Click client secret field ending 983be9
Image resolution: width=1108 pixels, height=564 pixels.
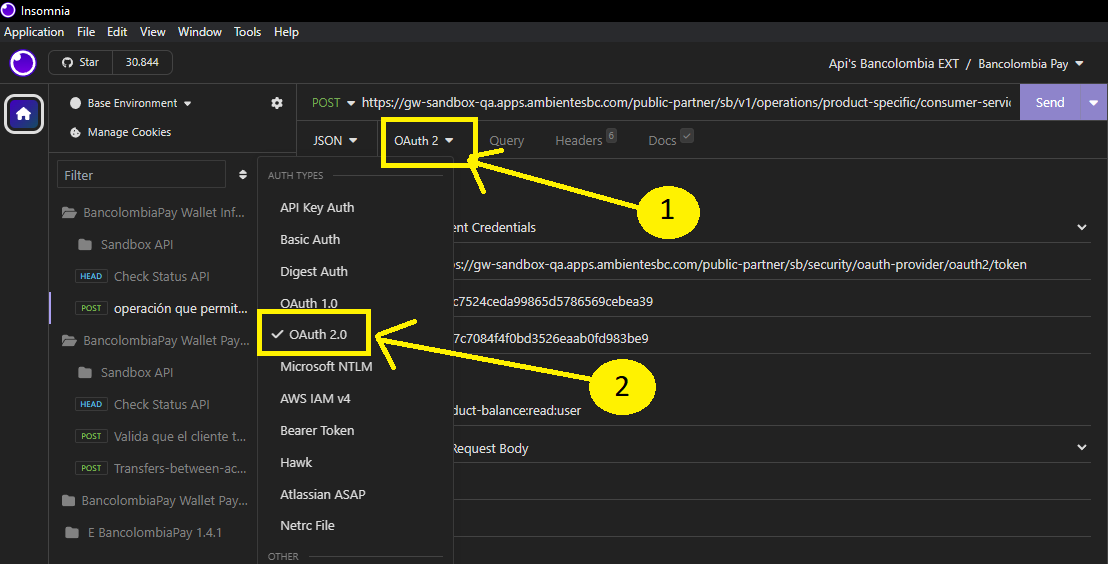click(x=772, y=338)
